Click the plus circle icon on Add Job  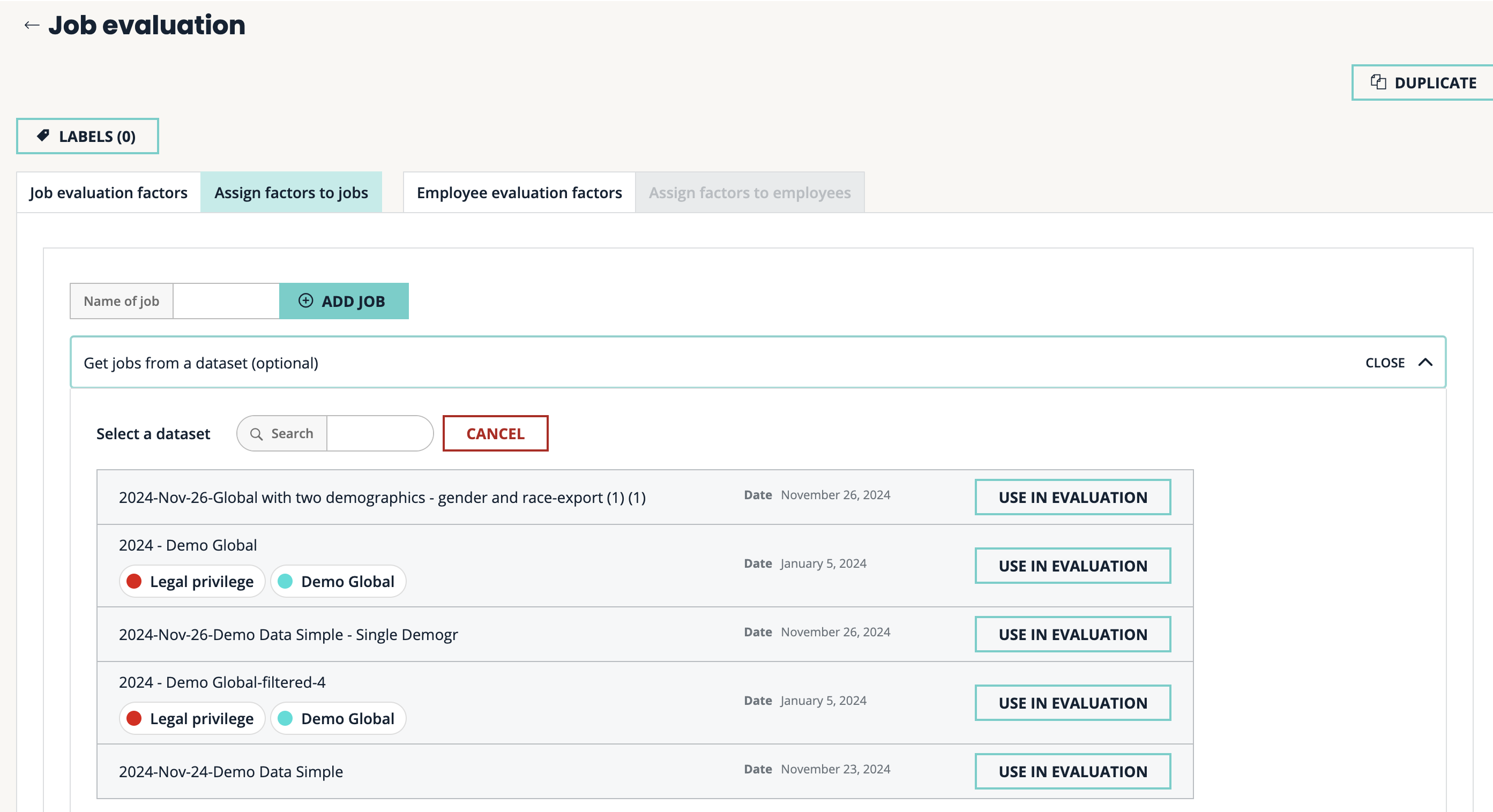(x=305, y=300)
